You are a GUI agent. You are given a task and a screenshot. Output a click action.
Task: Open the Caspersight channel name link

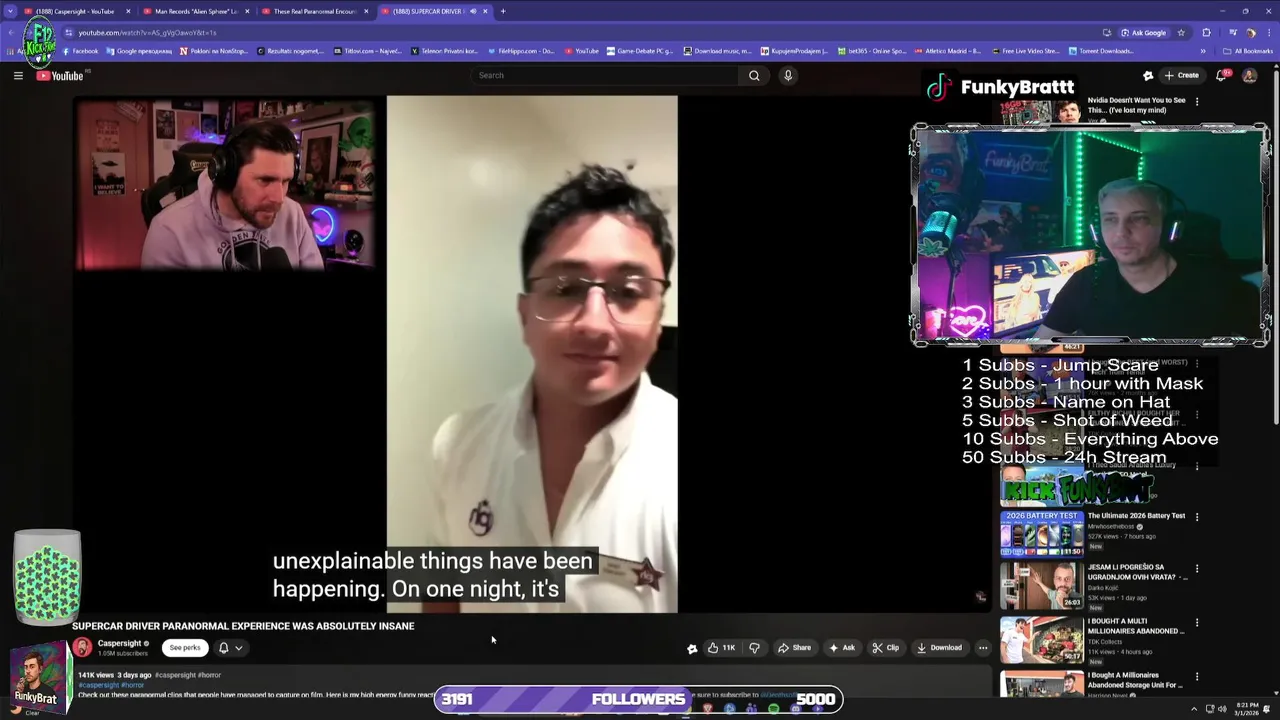point(119,643)
